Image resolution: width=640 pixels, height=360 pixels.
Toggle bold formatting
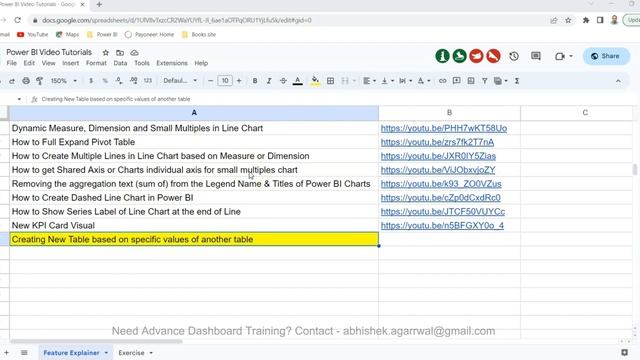255,81
